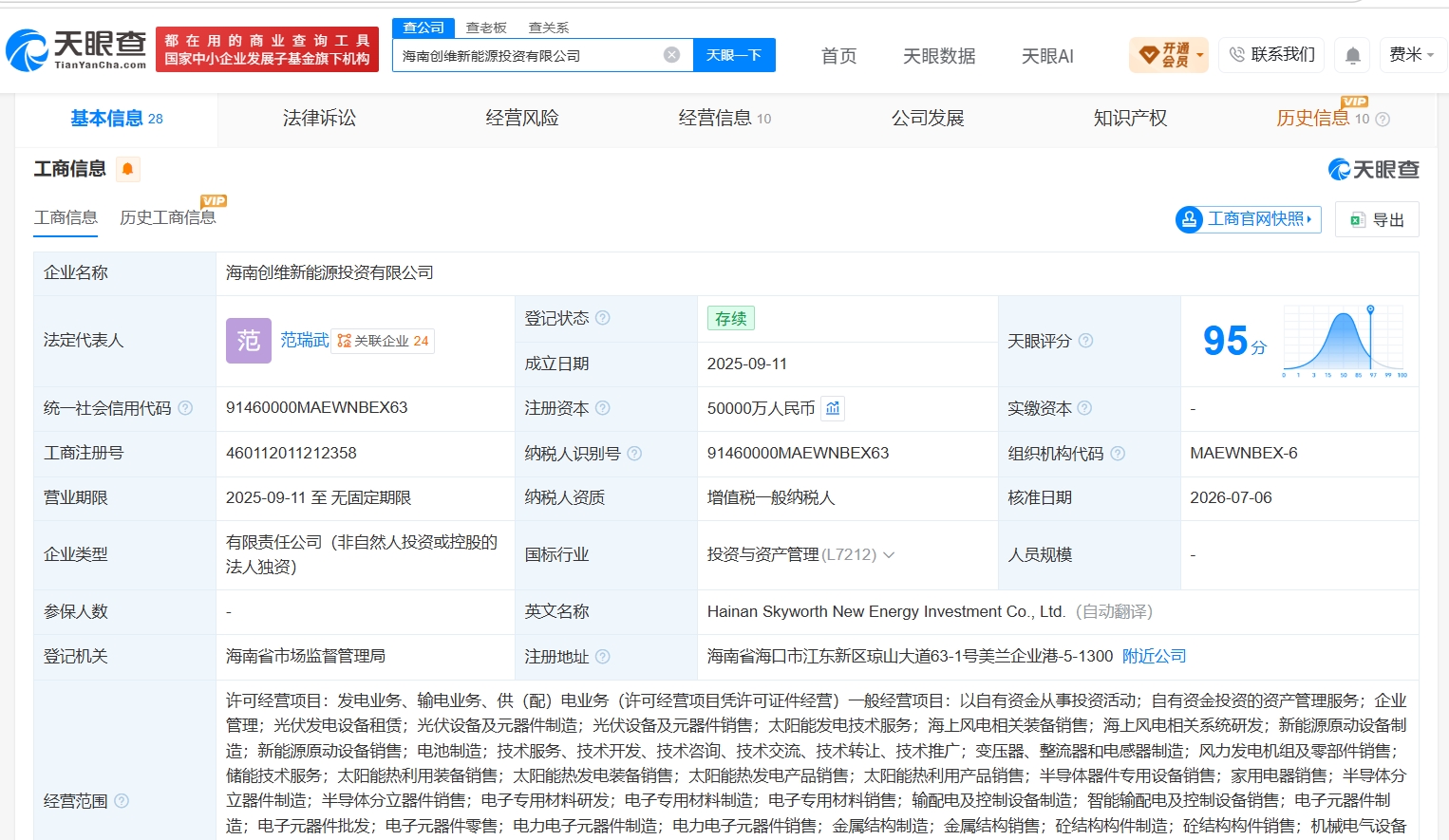Click the company name search input field
Screen dimensions: 1449x840
[527, 55]
